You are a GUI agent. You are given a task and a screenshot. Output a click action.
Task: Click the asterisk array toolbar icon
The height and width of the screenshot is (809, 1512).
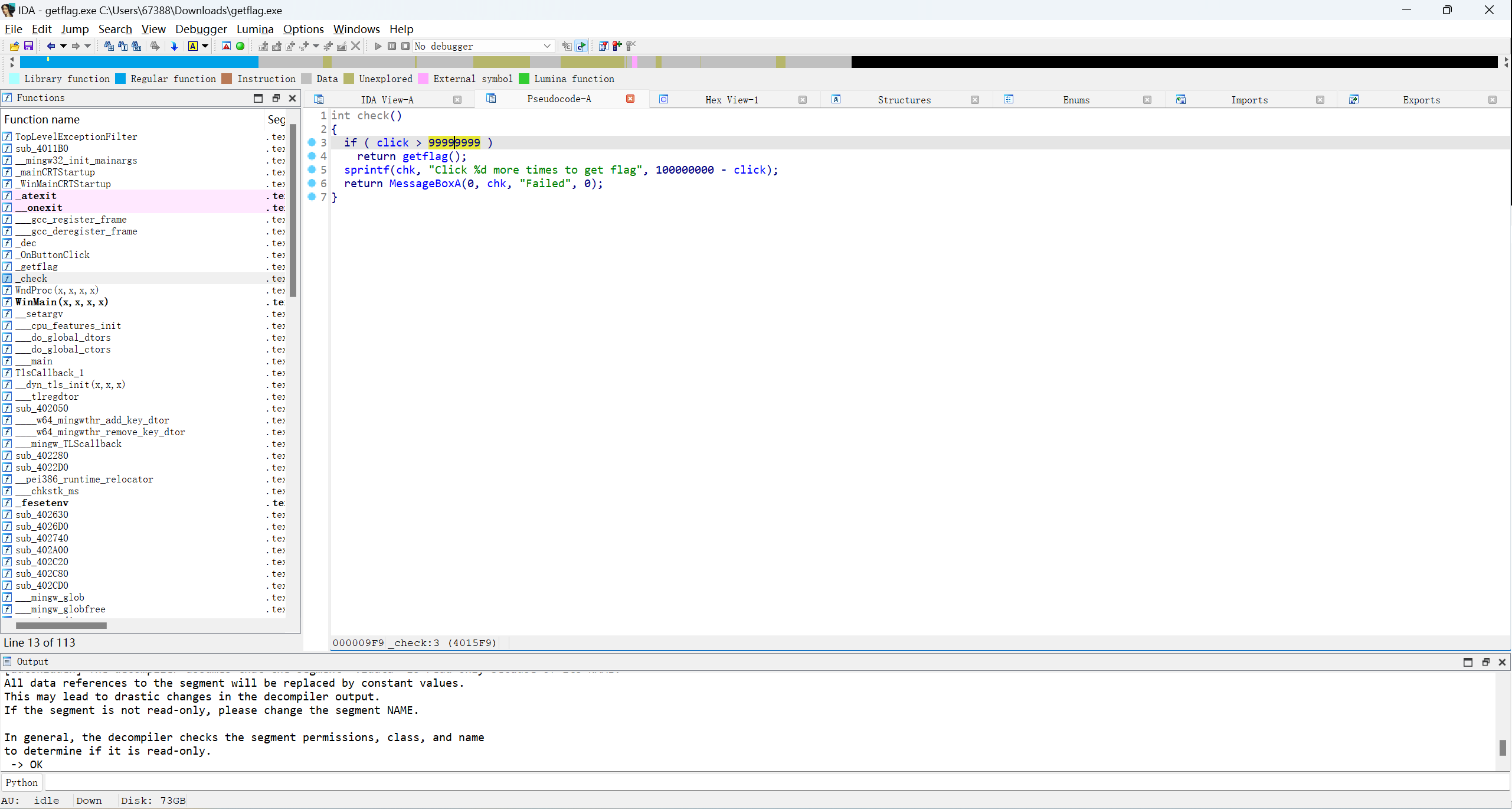328,46
